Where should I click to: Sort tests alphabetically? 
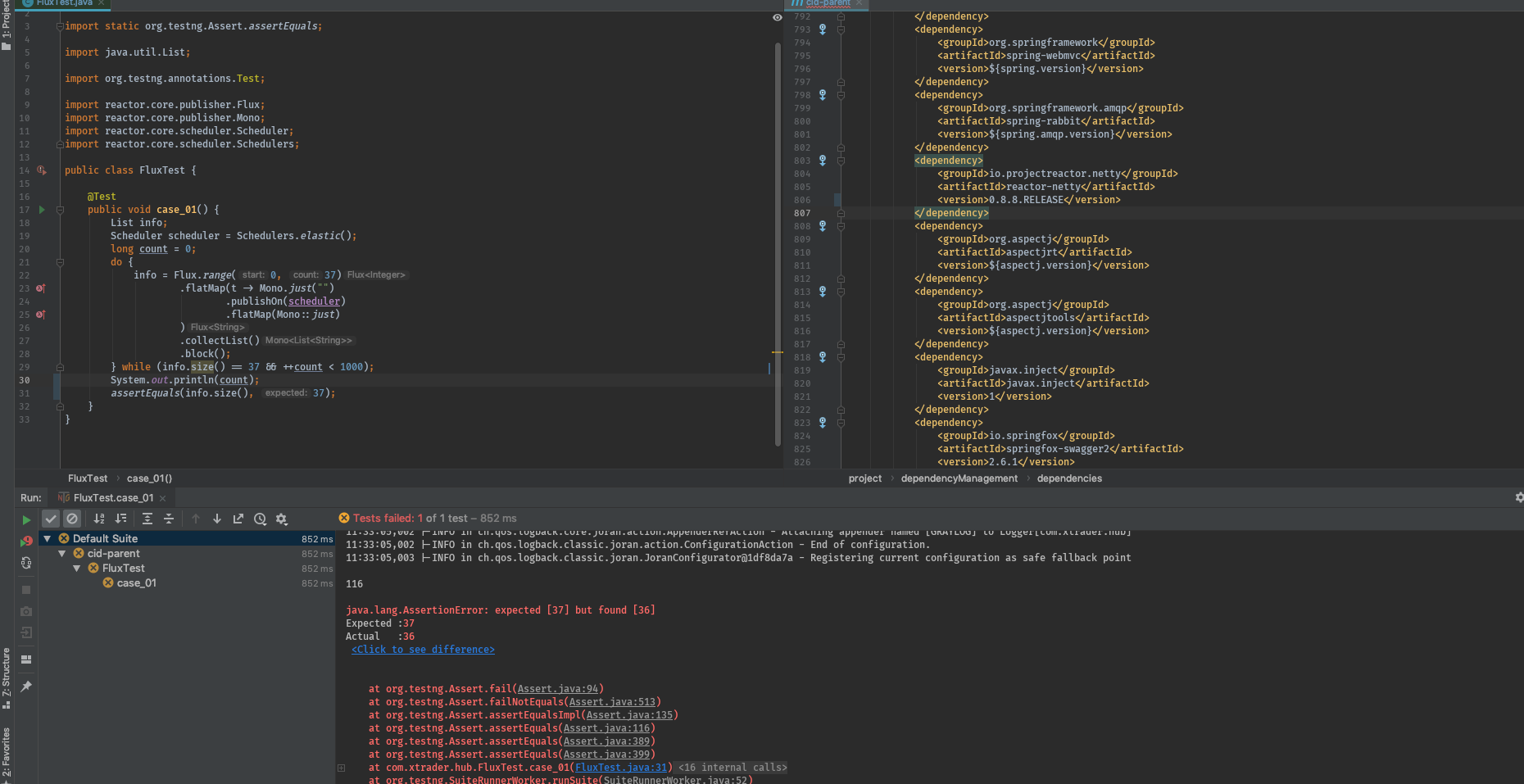tap(99, 519)
